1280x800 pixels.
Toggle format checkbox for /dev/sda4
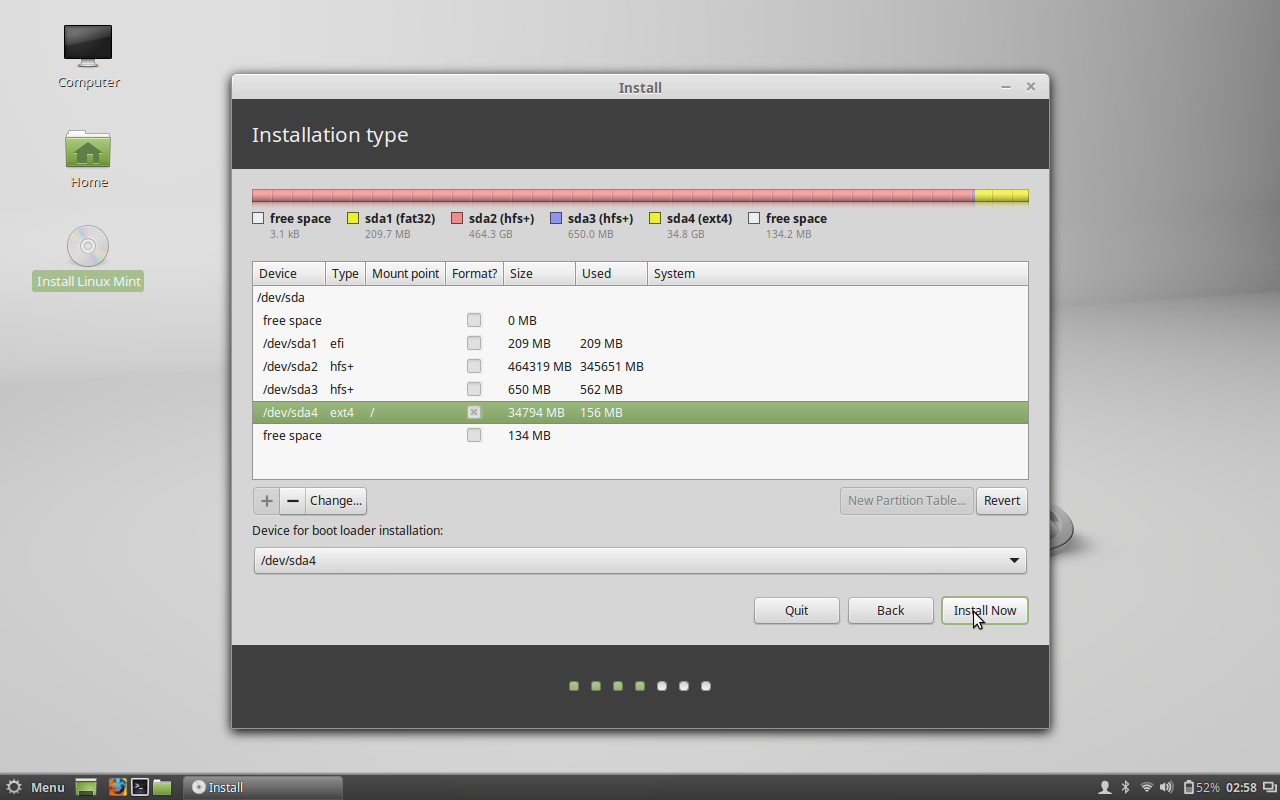pos(474,412)
